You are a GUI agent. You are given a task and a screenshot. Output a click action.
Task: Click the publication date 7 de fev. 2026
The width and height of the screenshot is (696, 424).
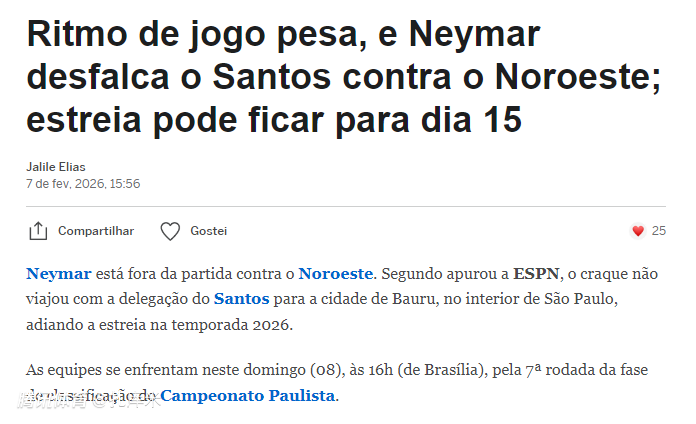tap(83, 183)
